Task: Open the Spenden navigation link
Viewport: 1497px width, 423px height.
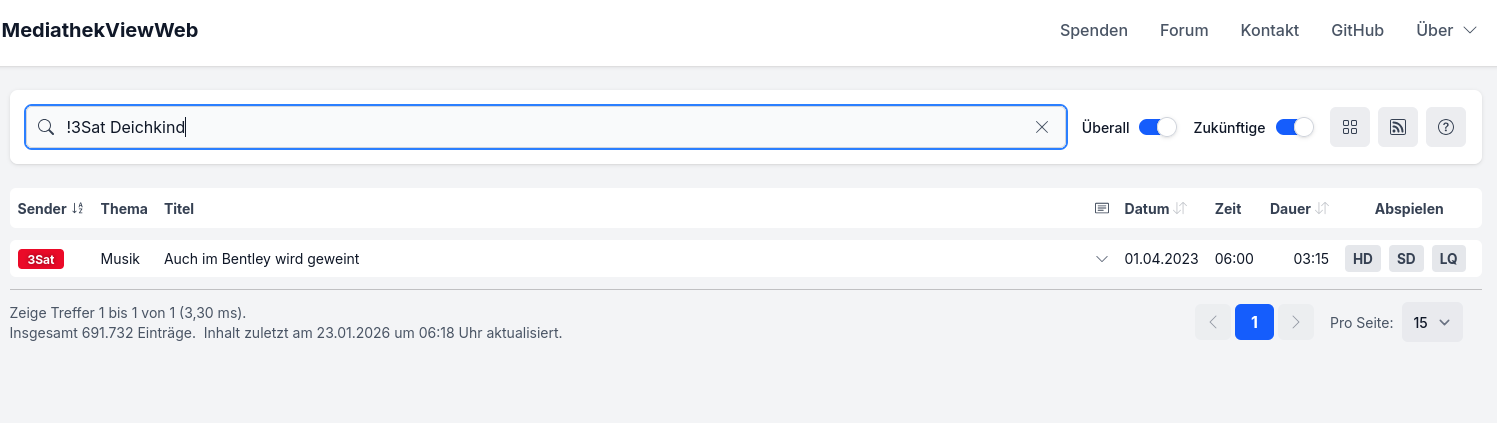Action: [1093, 30]
